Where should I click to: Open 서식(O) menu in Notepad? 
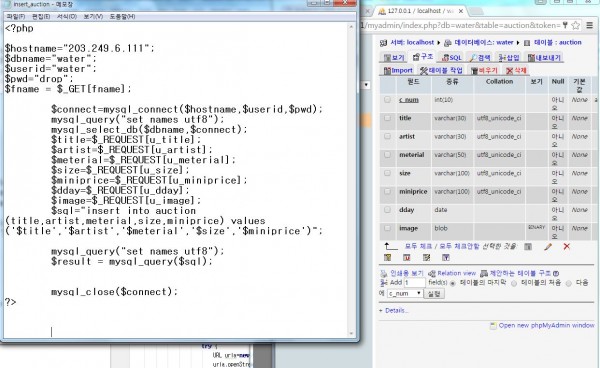pyautogui.click(x=67, y=16)
